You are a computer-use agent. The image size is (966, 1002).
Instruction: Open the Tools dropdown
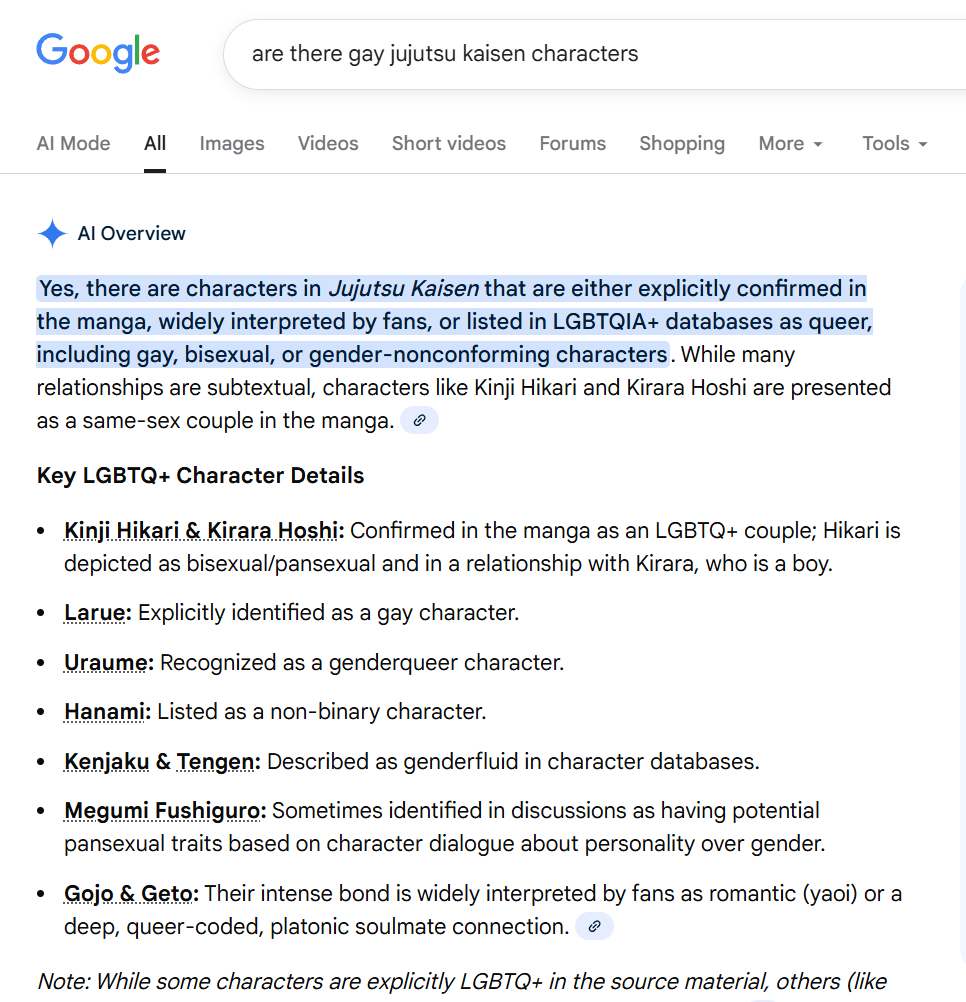pyautogui.click(x=894, y=143)
